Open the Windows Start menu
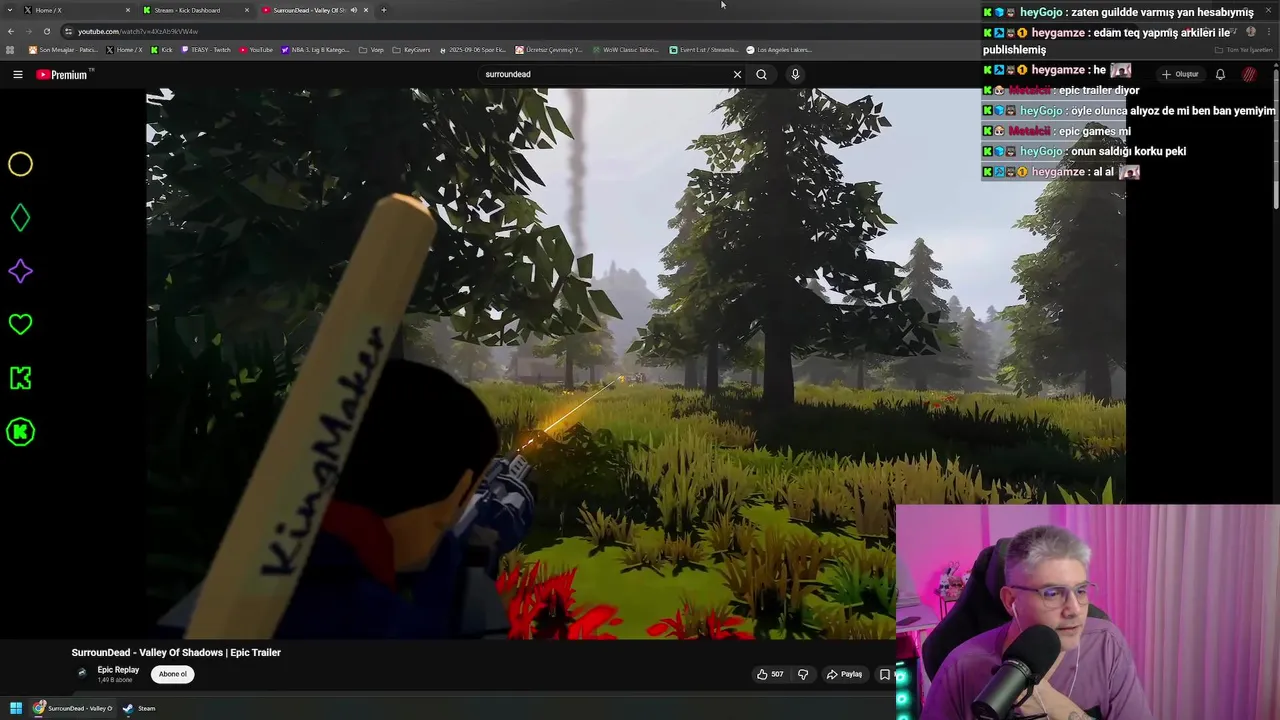The height and width of the screenshot is (720, 1280). click(x=16, y=708)
